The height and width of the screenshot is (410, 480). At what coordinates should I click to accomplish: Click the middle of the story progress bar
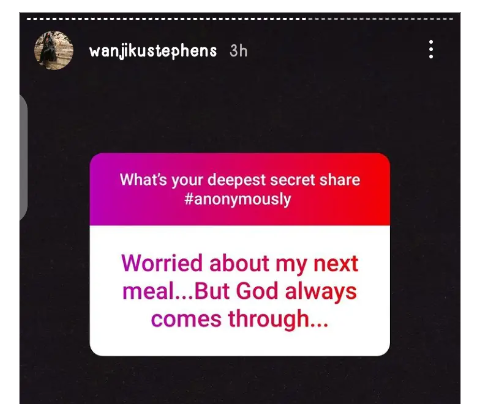pyautogui.click(x=240, y=19)
